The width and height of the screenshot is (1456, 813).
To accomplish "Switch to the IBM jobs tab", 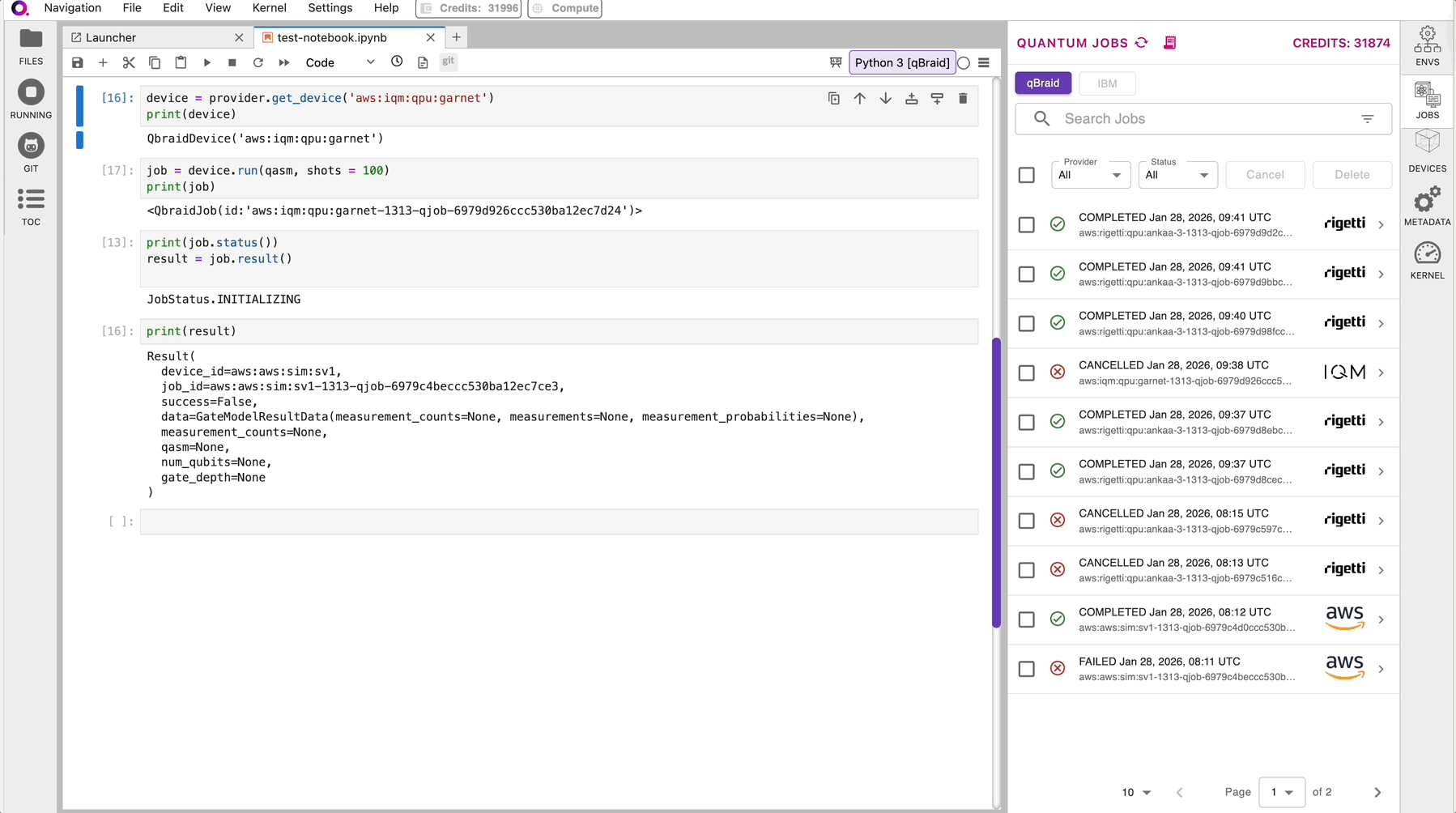I will click(1107, 83).
